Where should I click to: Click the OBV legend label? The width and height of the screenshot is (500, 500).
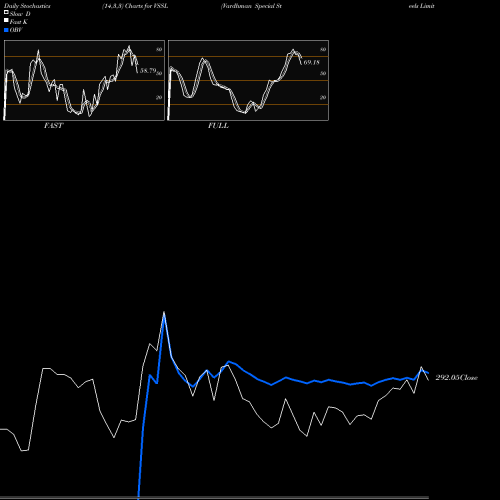click(16, 30)
